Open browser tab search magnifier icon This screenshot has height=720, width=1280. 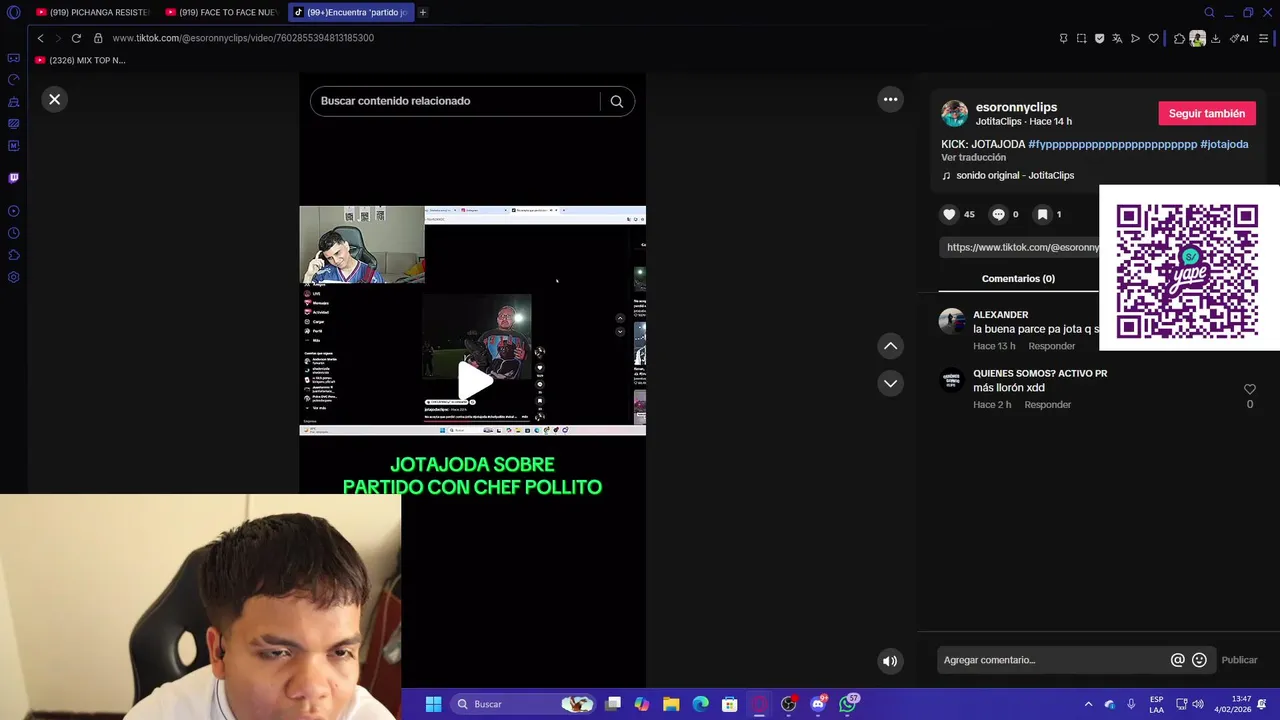tap(1209, 12)
